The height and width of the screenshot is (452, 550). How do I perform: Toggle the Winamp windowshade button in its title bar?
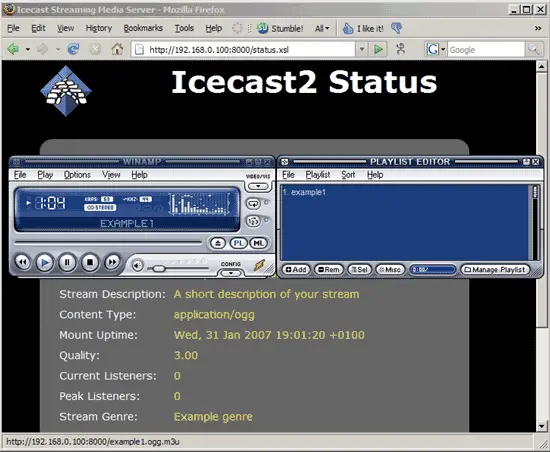(x=258, y=162)
